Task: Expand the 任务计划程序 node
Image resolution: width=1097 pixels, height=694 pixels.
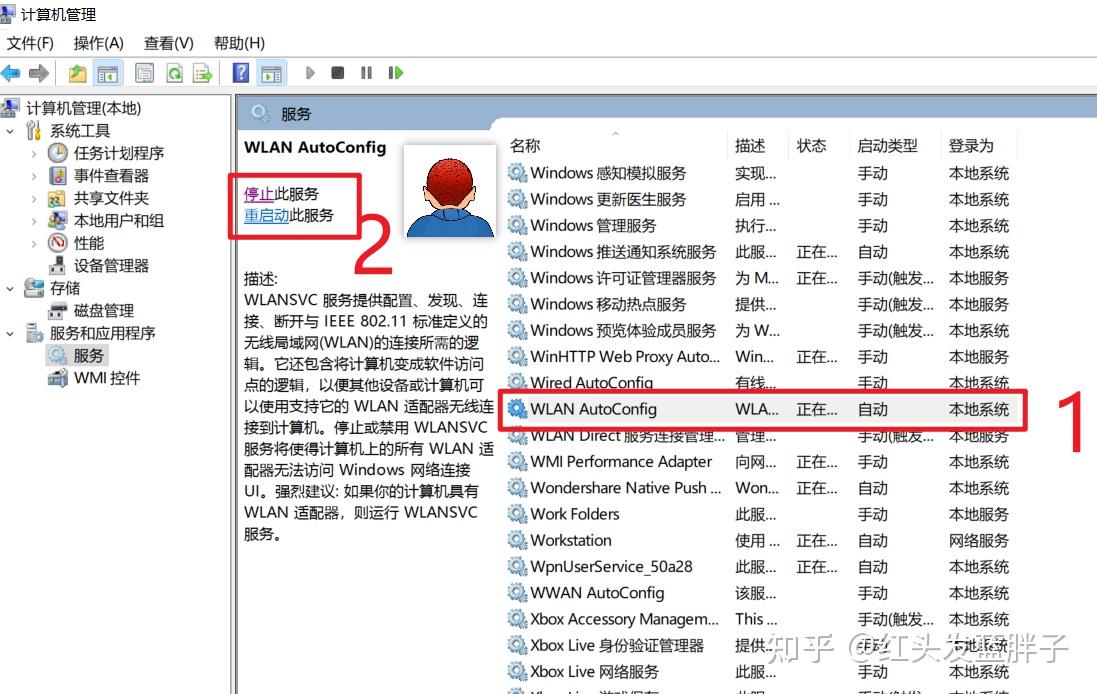Action: 34,153
